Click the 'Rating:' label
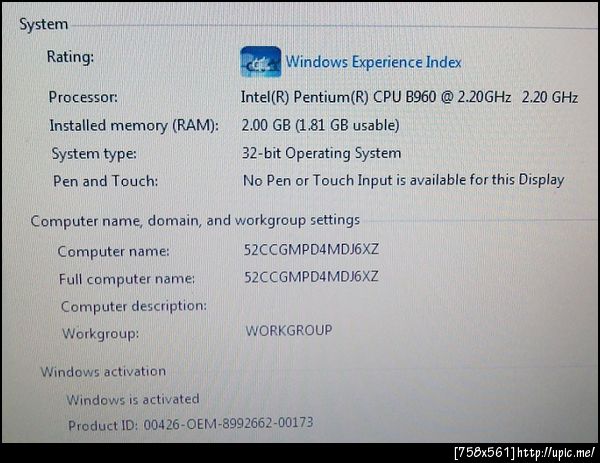600x463 pixels. point(70,57)
